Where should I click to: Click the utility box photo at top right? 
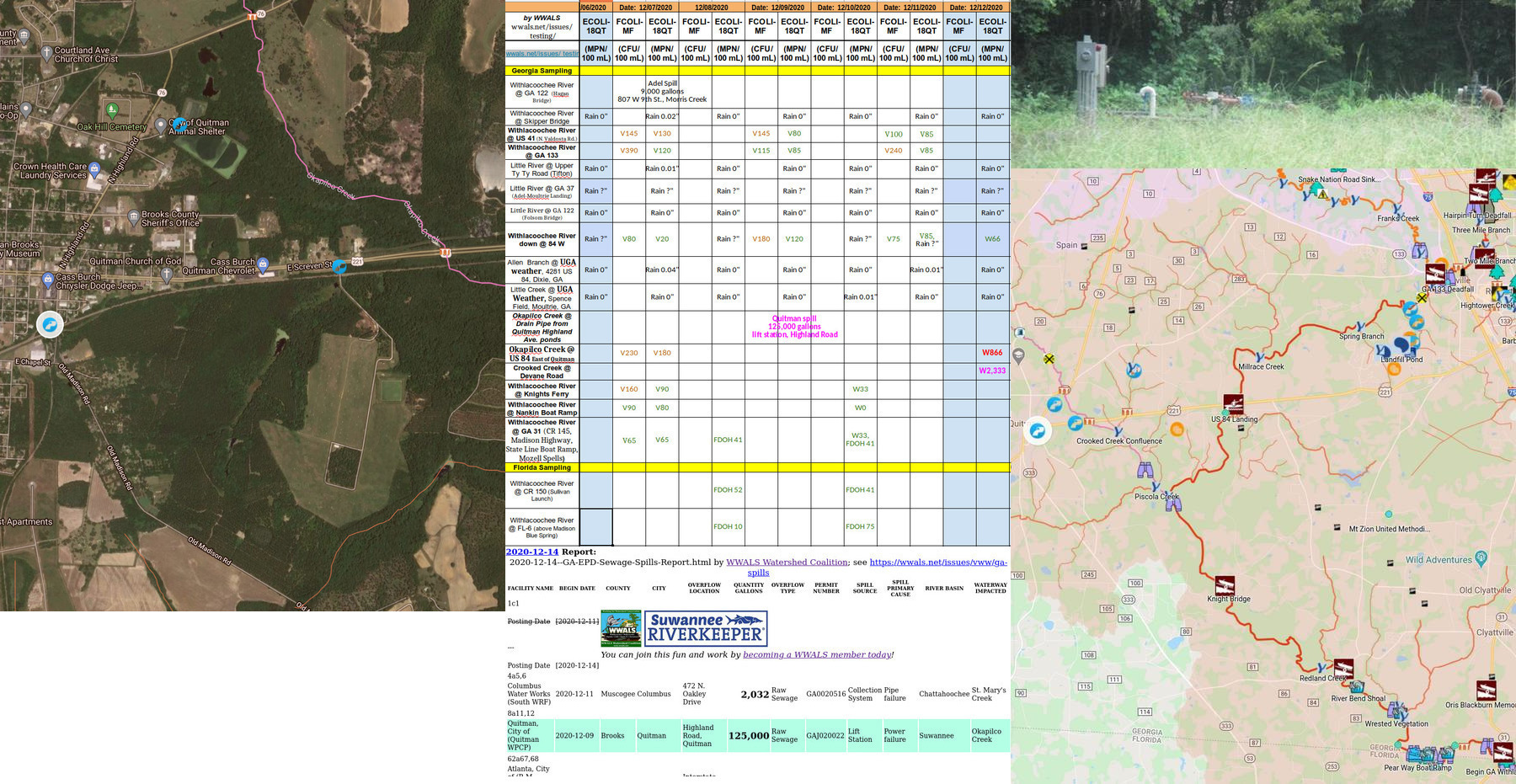coord(1263,84)
